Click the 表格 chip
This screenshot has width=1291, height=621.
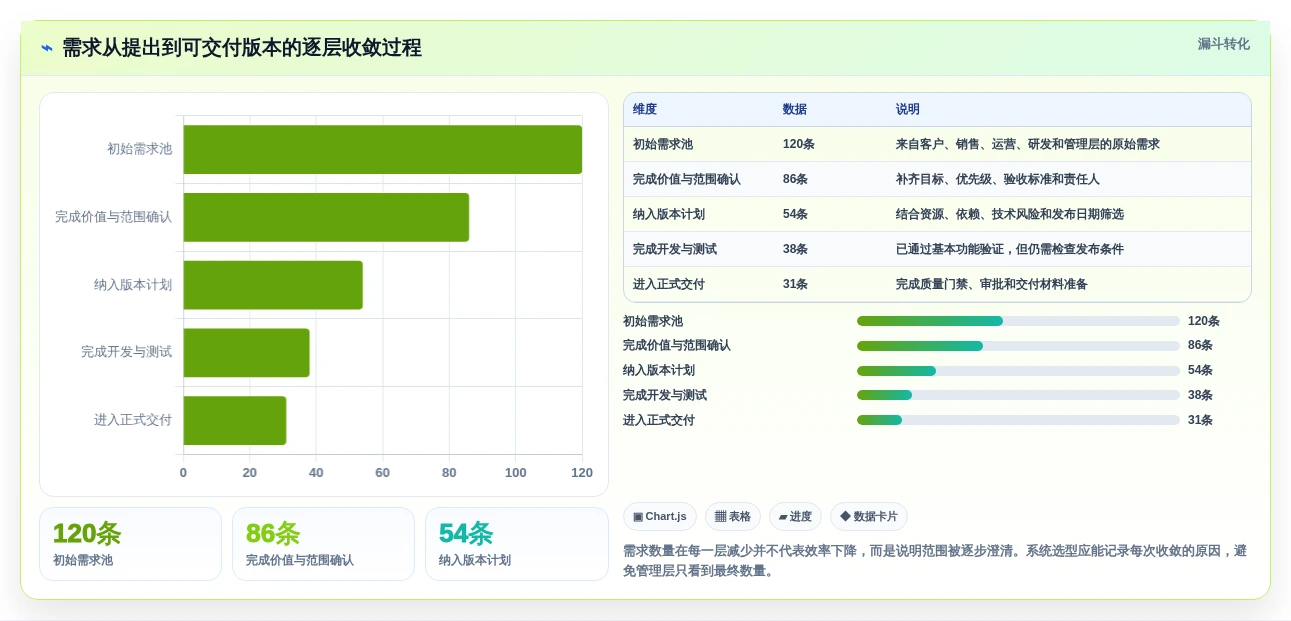733,517
